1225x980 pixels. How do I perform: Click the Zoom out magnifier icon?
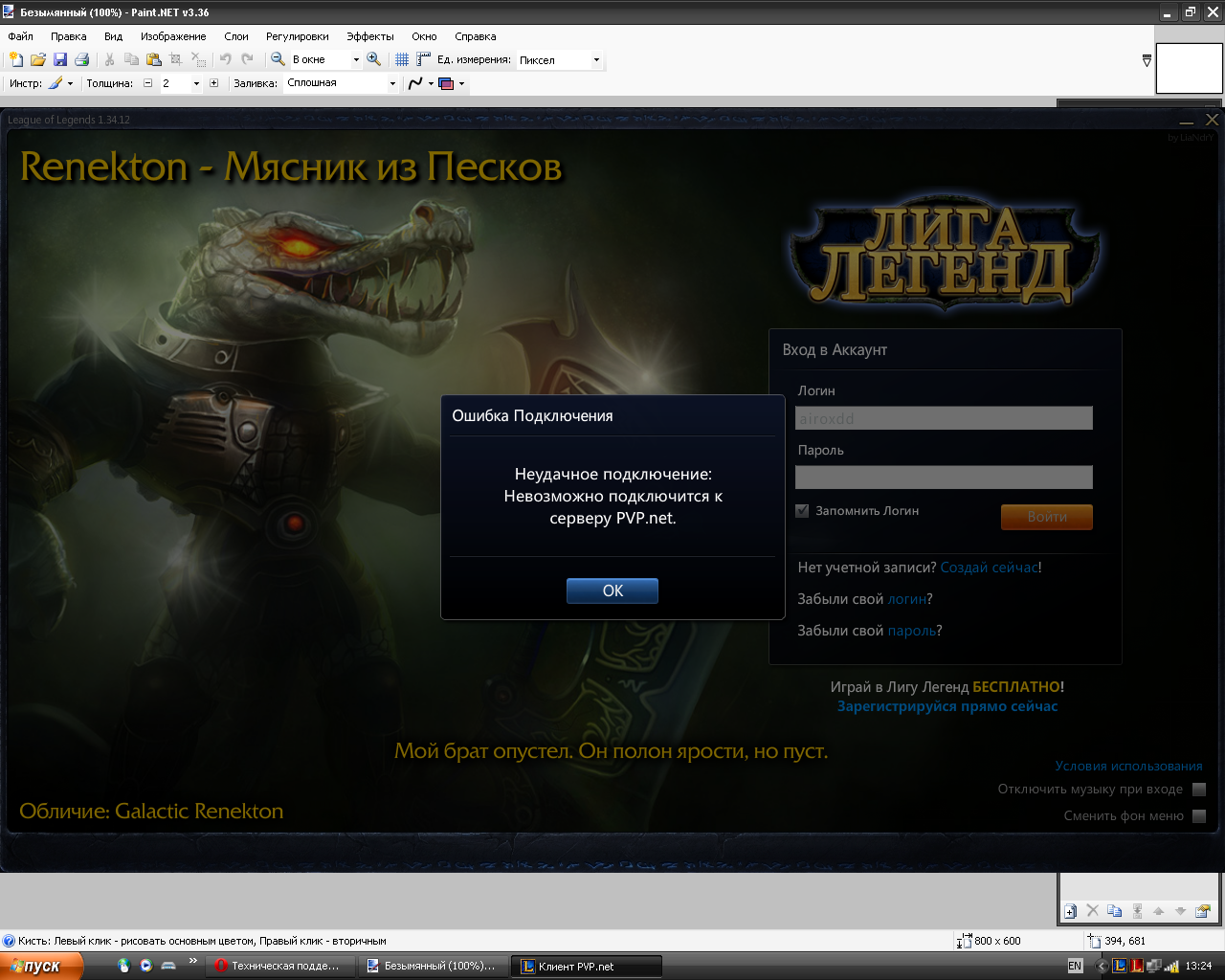[278, 59]
